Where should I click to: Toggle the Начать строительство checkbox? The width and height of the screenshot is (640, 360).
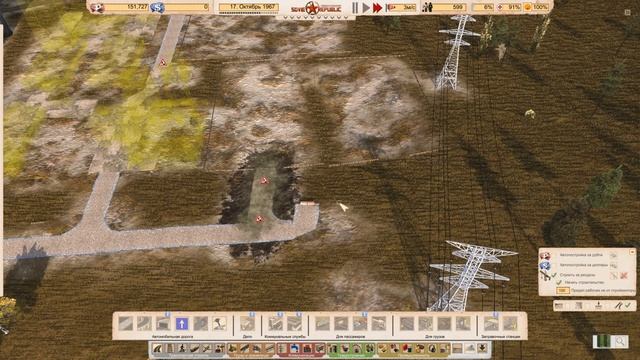click(559, 282)
